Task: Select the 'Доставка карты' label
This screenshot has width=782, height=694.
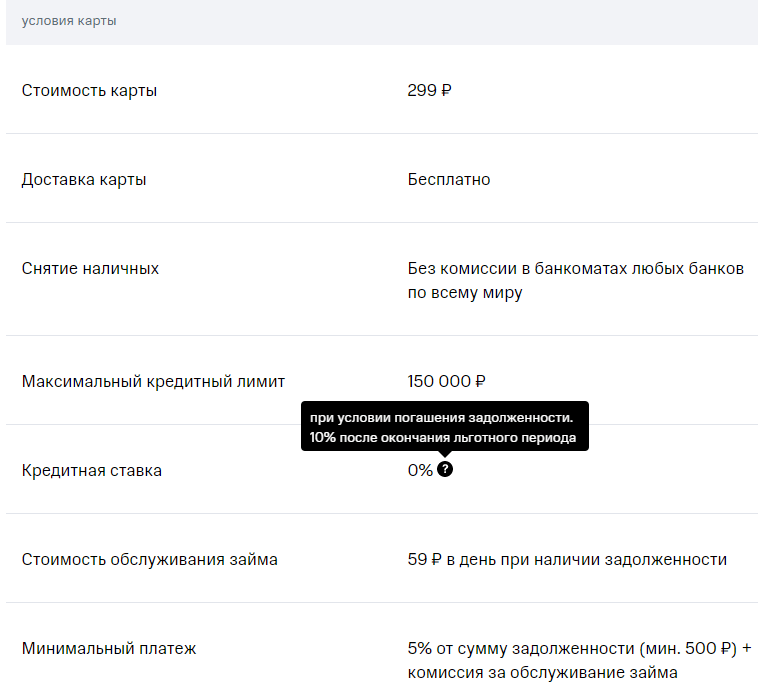Action: tap(84, 179)
